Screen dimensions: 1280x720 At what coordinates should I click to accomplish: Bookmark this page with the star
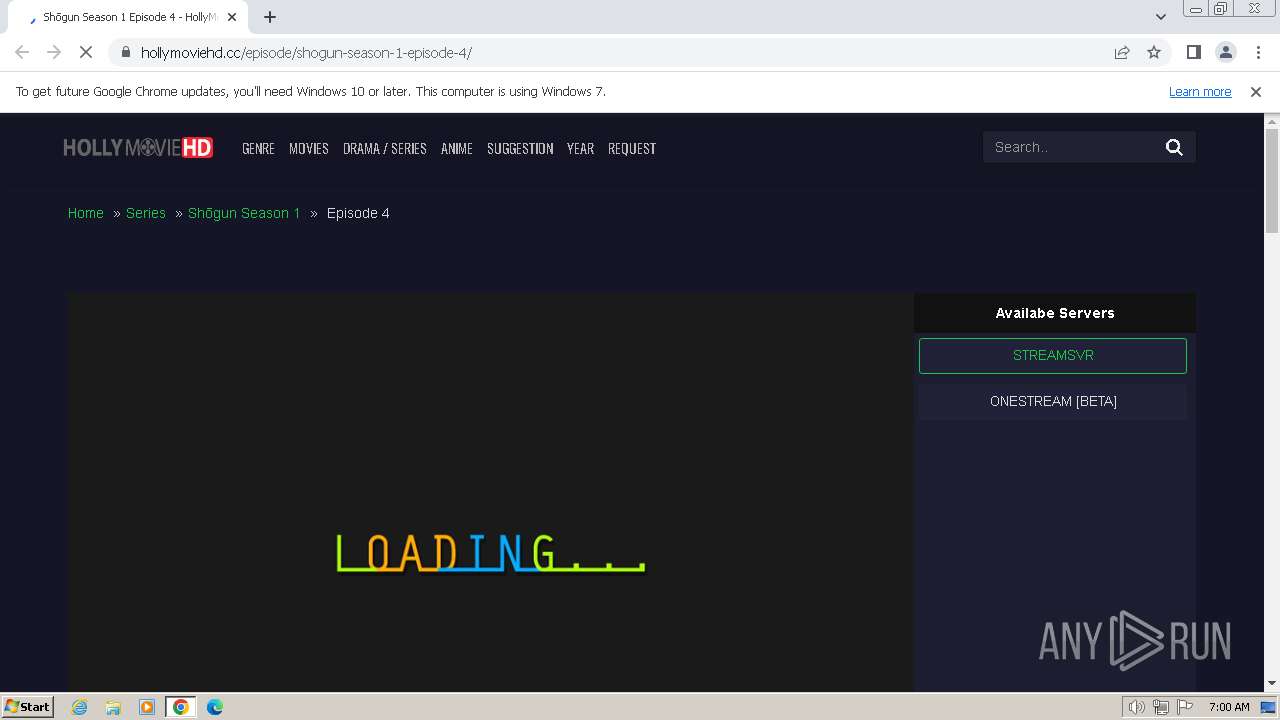pyautogui.click(x=1154, y=52)
